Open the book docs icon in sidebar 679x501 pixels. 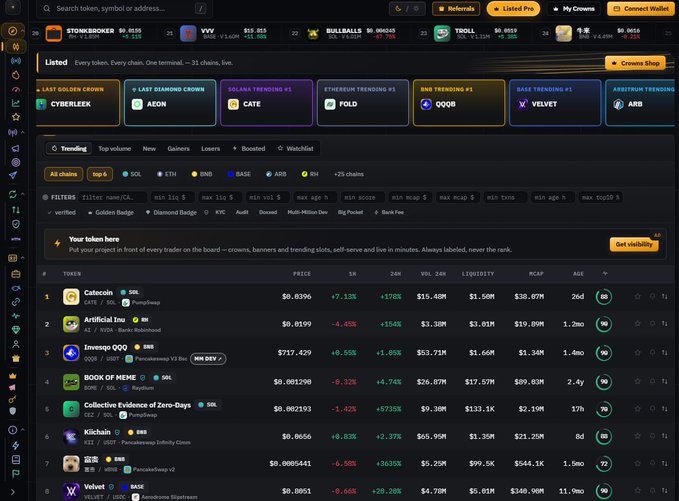coord(16,459)
